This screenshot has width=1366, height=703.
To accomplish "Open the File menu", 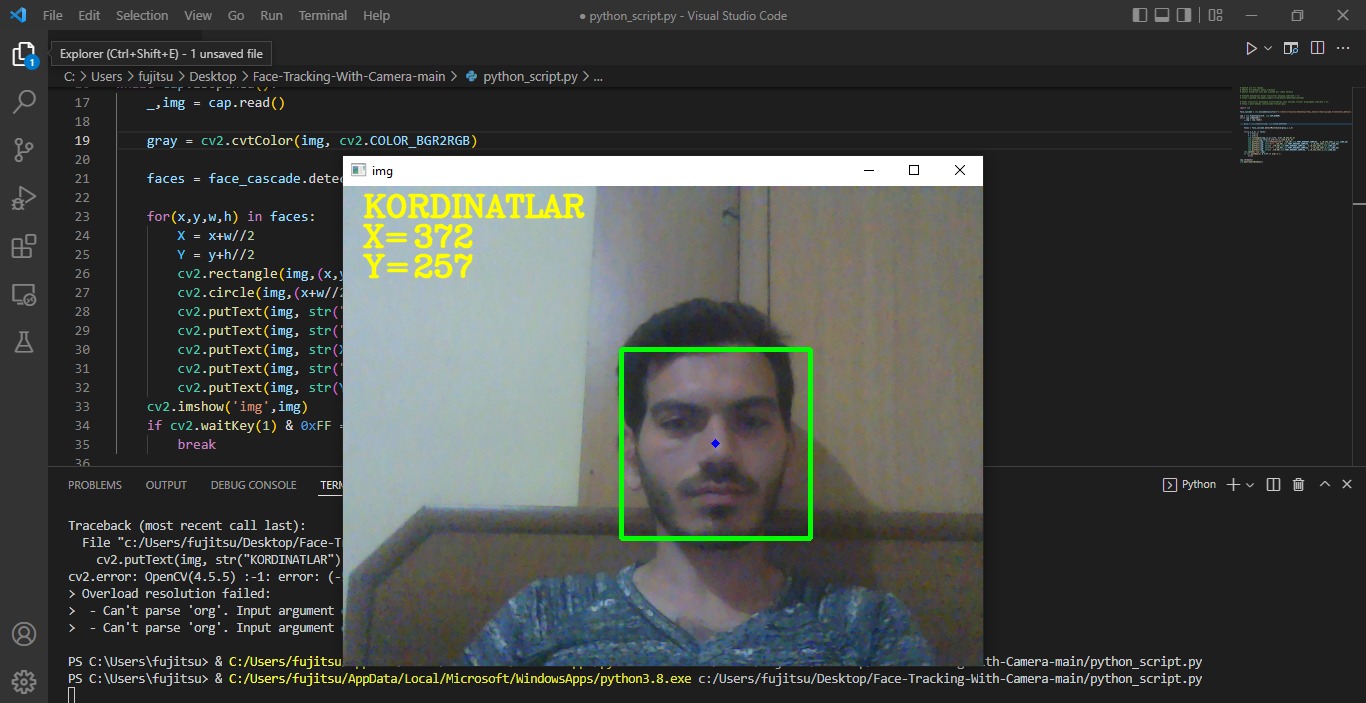I will click(x=53, y=15).
